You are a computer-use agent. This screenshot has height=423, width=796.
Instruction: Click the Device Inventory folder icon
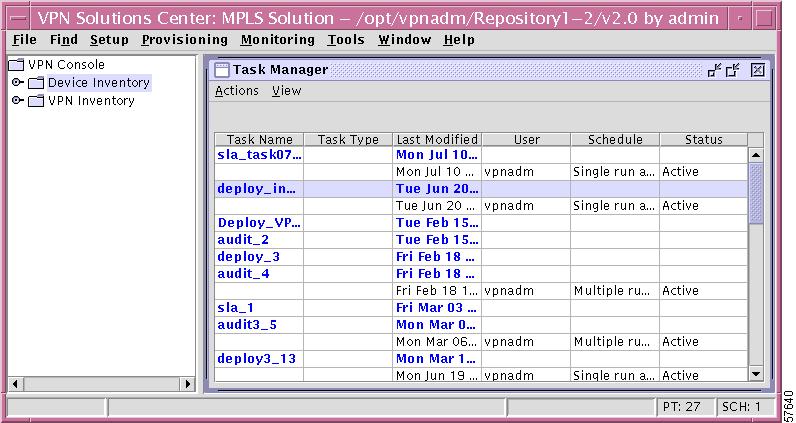(36, 83)
